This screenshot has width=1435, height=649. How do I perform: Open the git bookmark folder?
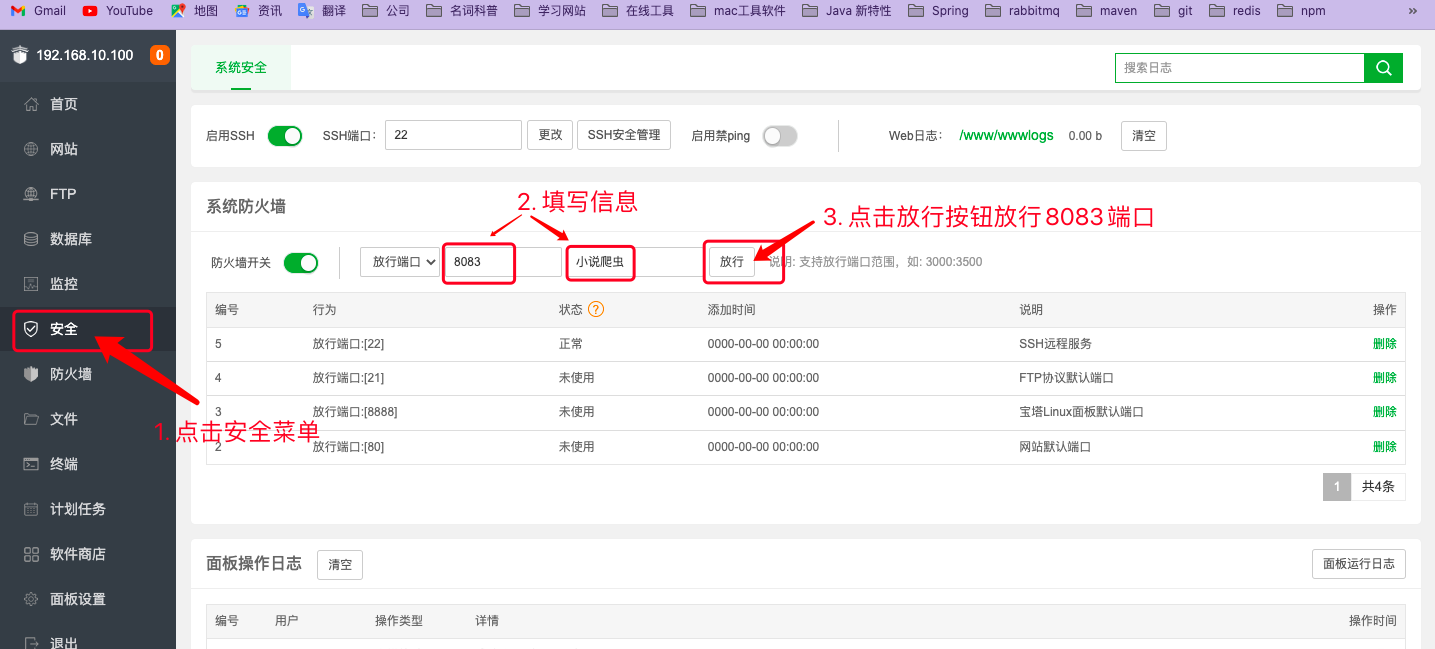point(1173,11)
